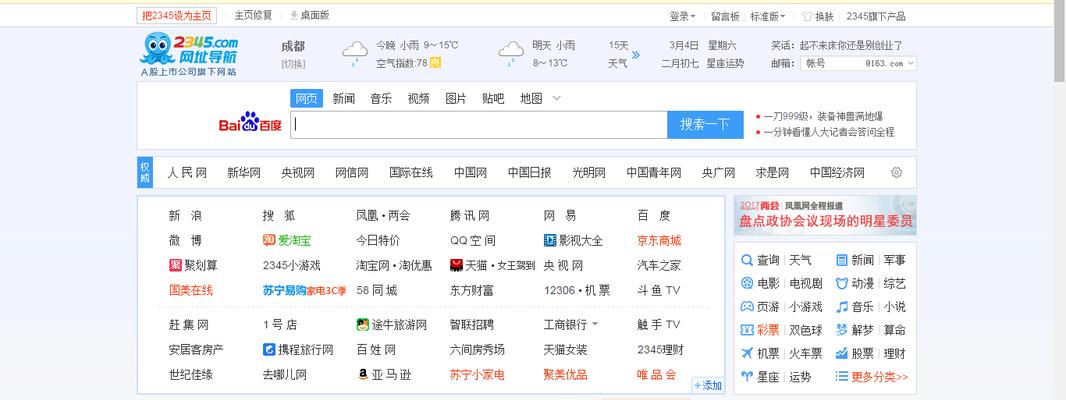
Task: Click the 彩票 ticket icon
Action: (x=746, y=330)
